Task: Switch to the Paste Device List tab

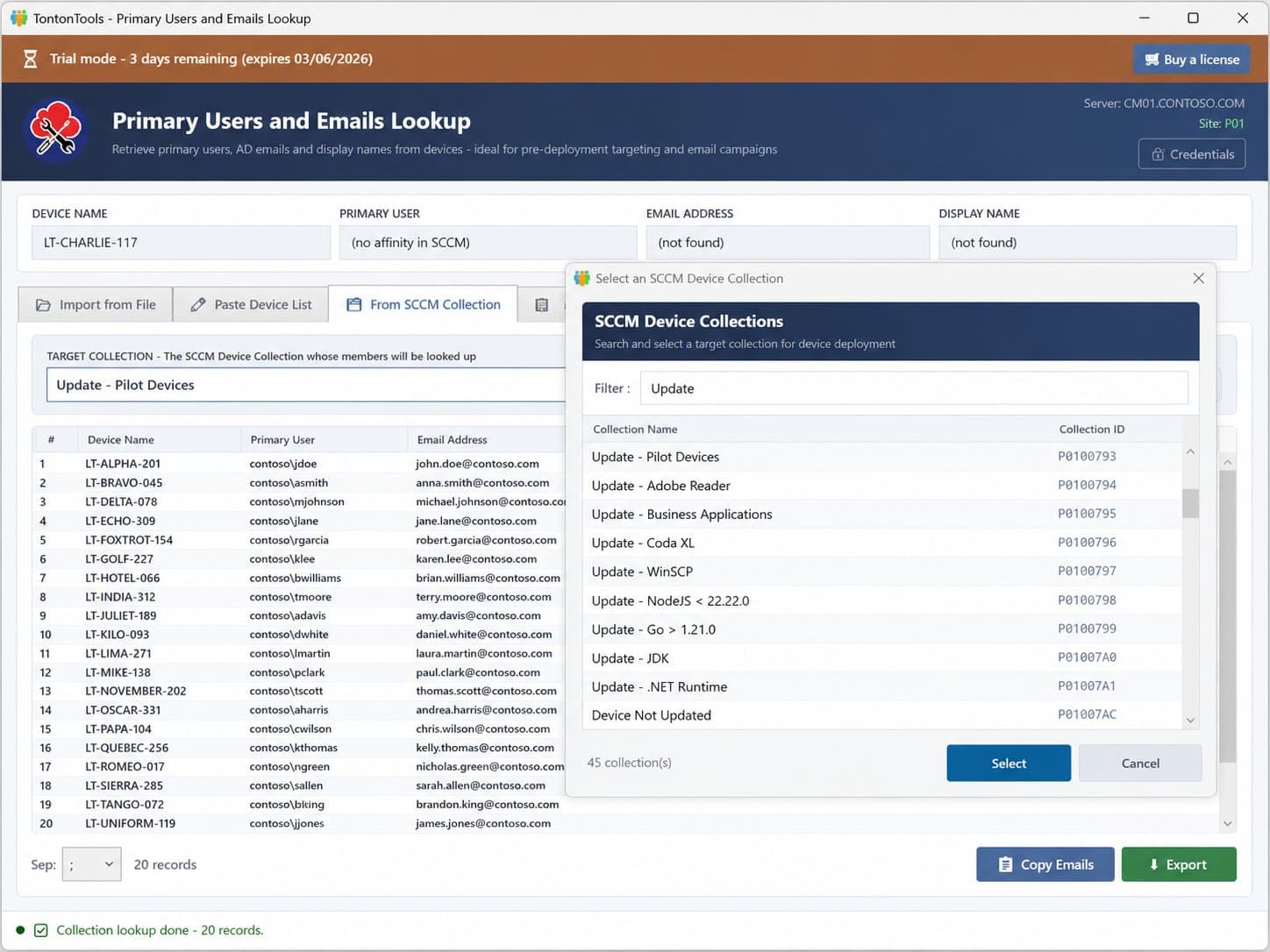Action: 251,304
